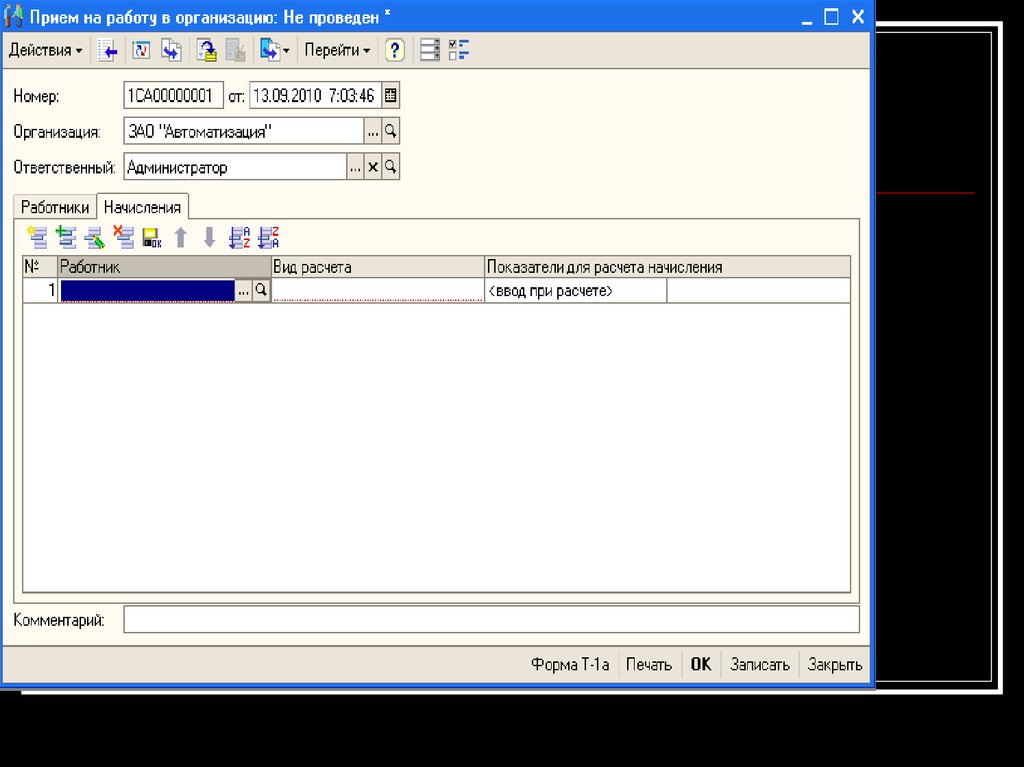This screenshot has height=767, width=1024.
Task: Click magnifier icon beside Организация field
Action: (x=391, y=132)
